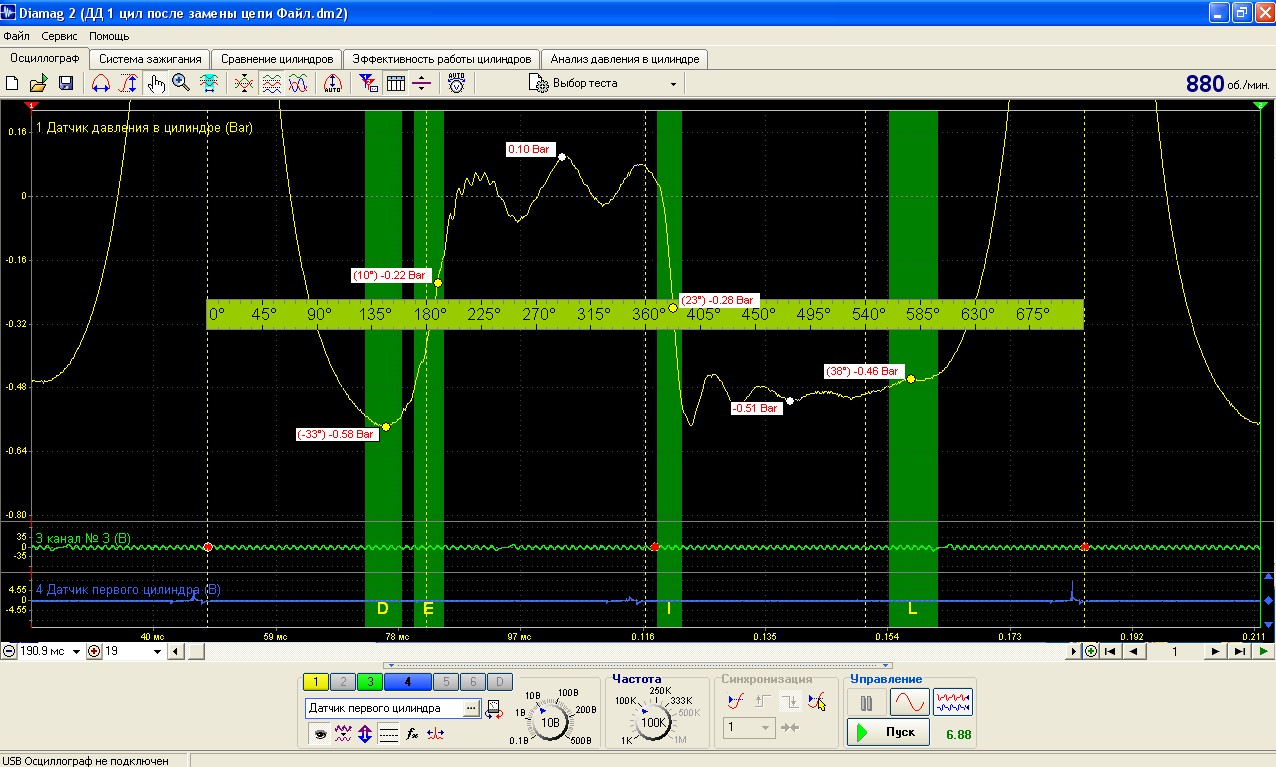Screen dimensions: 1276x767
Task: Click the Пуск start button
Action: click(x=889, y=732)
